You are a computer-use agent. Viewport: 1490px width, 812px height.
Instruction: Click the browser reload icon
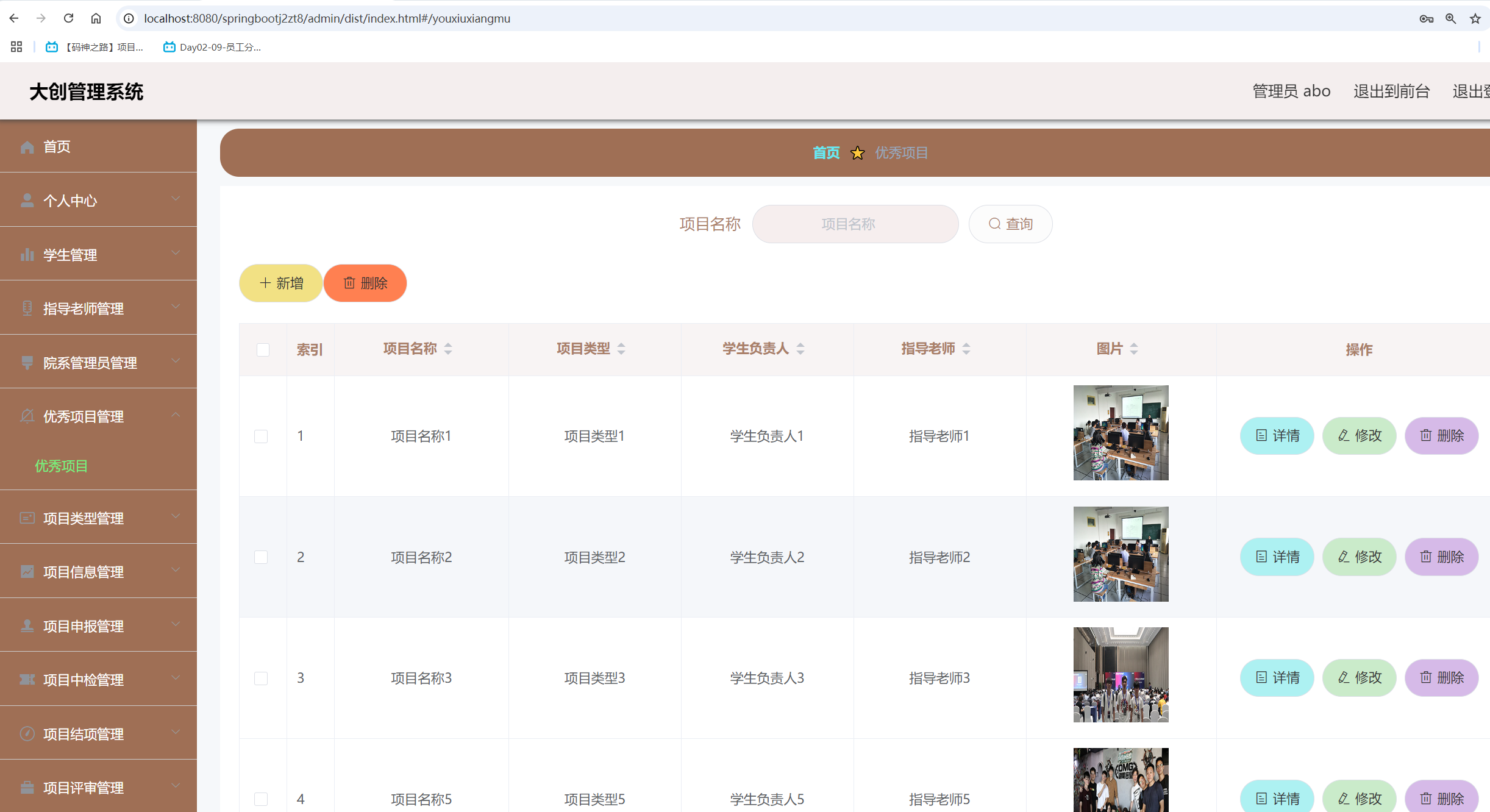point(68,18)
